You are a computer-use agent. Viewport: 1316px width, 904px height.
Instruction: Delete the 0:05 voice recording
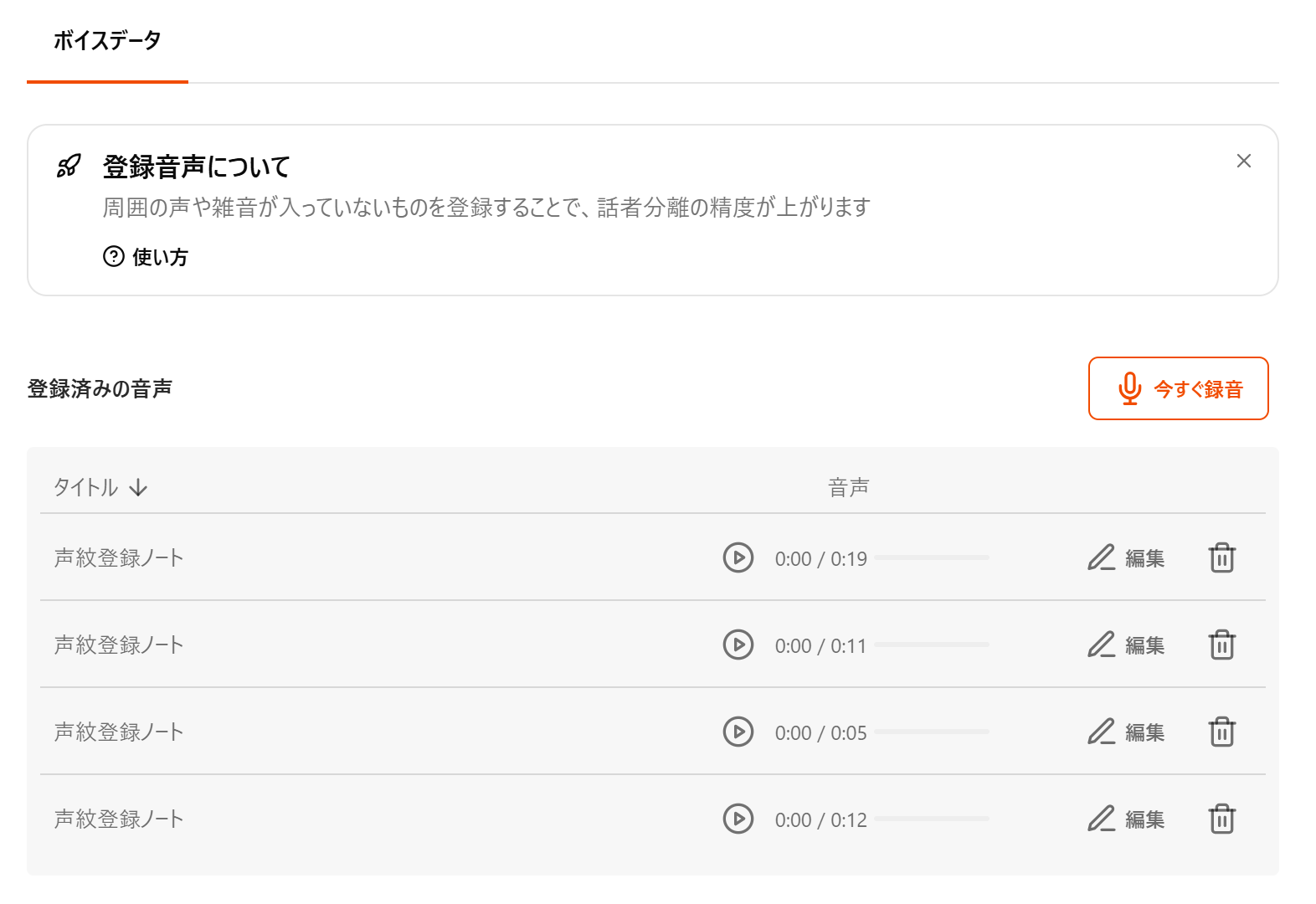coord(1221,732)
